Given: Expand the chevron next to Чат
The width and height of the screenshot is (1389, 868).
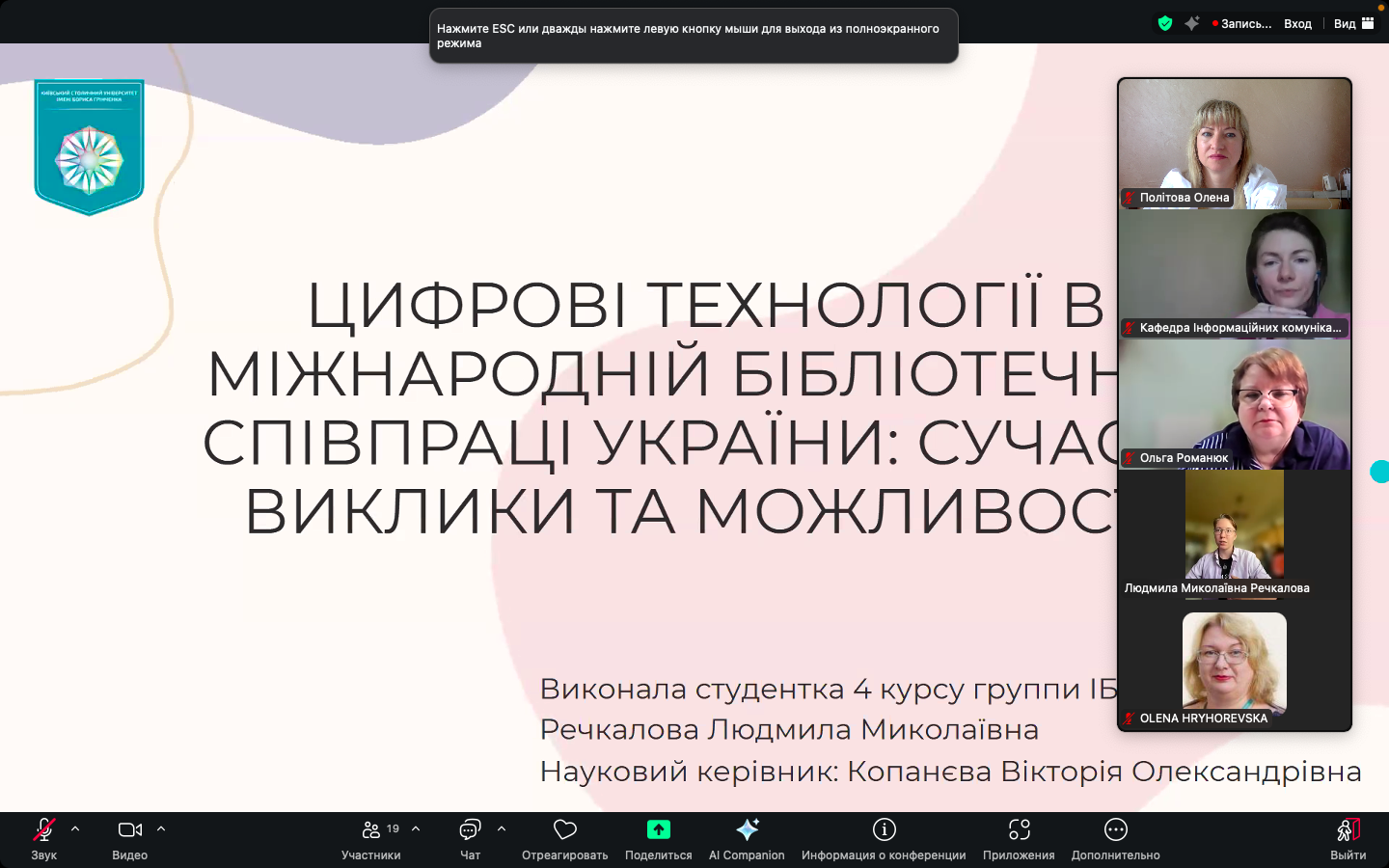Looking at the screenshot, I should point(502,828).
